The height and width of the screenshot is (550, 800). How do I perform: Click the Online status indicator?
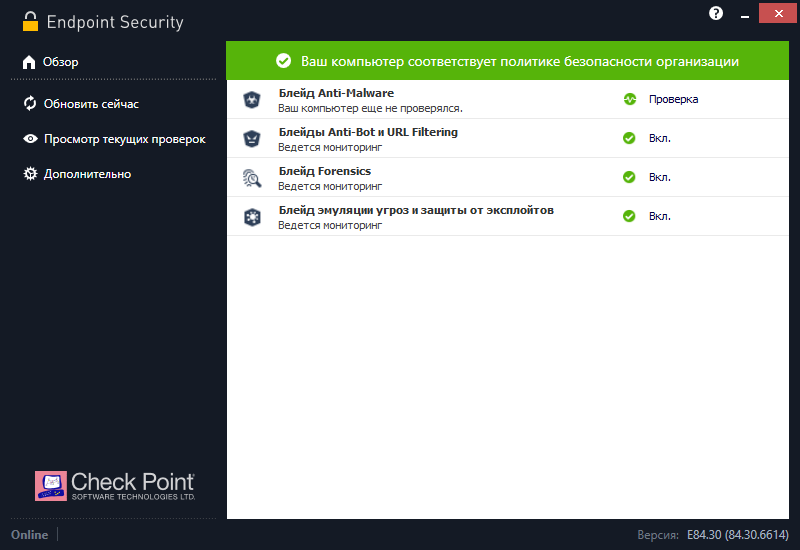tap(30, 535)
